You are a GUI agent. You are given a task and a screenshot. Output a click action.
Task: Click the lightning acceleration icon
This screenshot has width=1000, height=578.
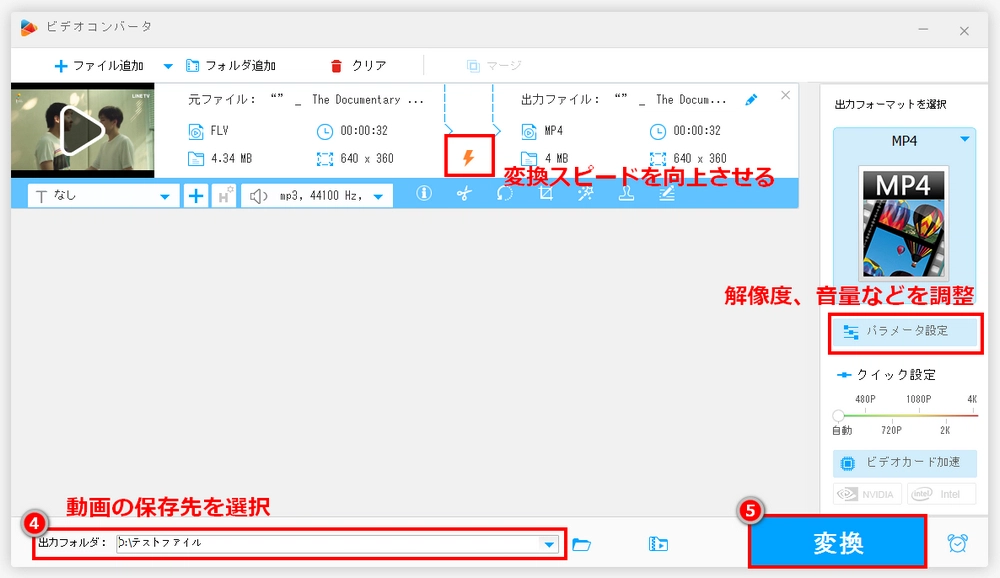tap(469, 157)
